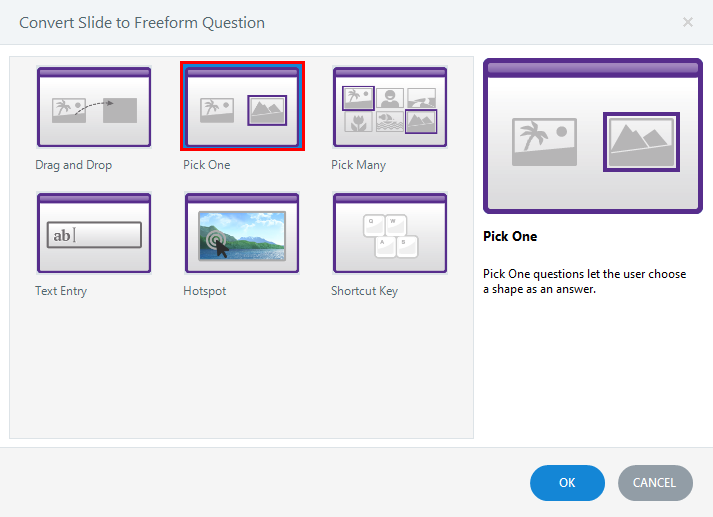The width and height of the screenshot is (713, 517).
Task: Select the Pick Many question thumbnail
Action: click(x=390, y=107)
